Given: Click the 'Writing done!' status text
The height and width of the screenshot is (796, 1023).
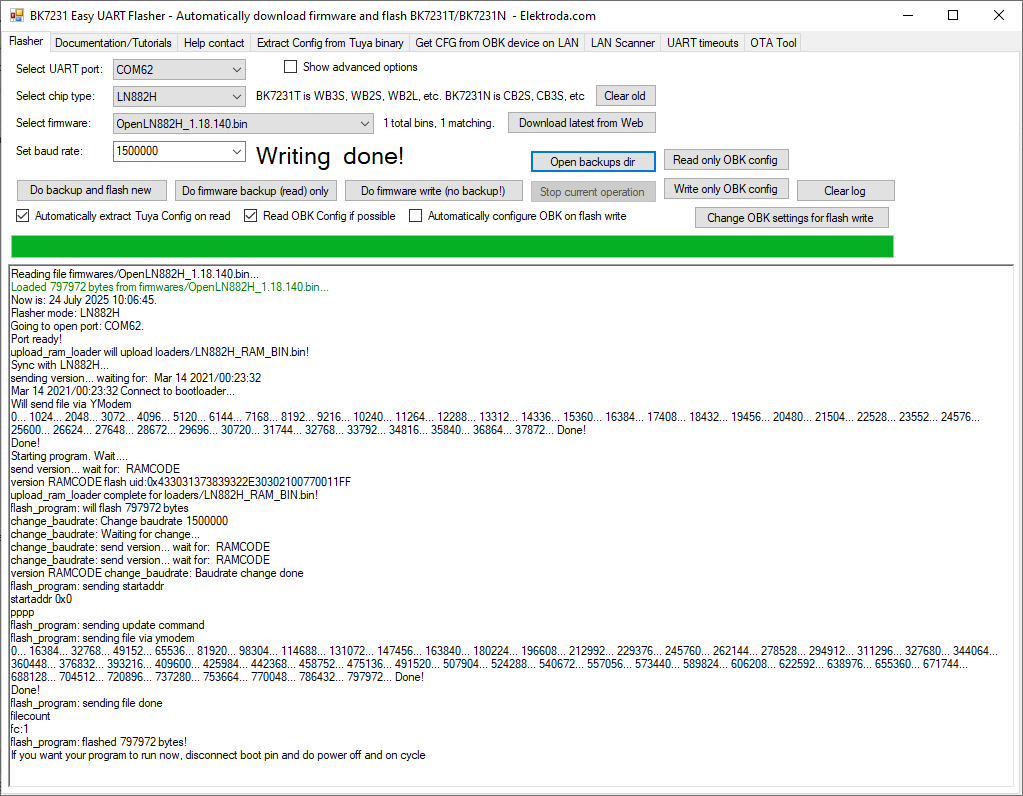Looking at the screenshot, I should point(330,156).
